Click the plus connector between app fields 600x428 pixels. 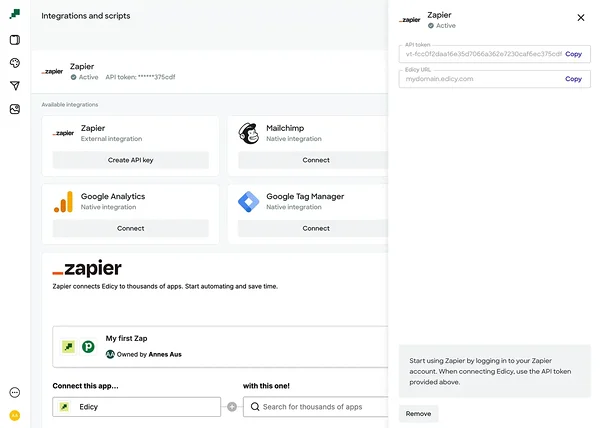click(x=232, y=407)
